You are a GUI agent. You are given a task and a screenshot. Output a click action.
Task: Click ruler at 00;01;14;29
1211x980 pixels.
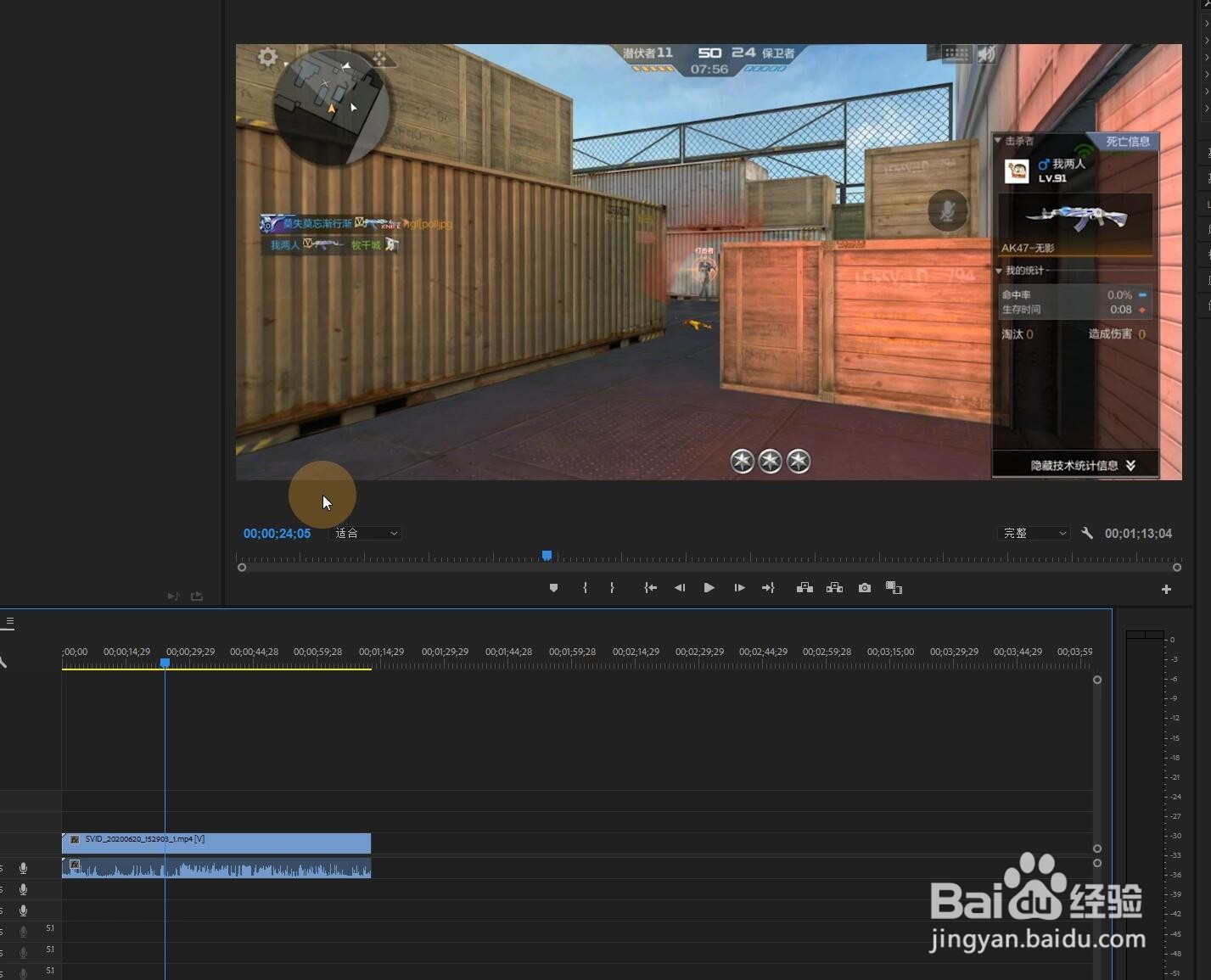pos(381,652)
